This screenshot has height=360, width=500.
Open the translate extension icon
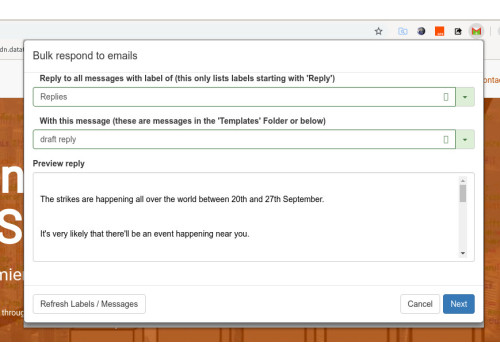pyautogui.click(x=403, y=31)
